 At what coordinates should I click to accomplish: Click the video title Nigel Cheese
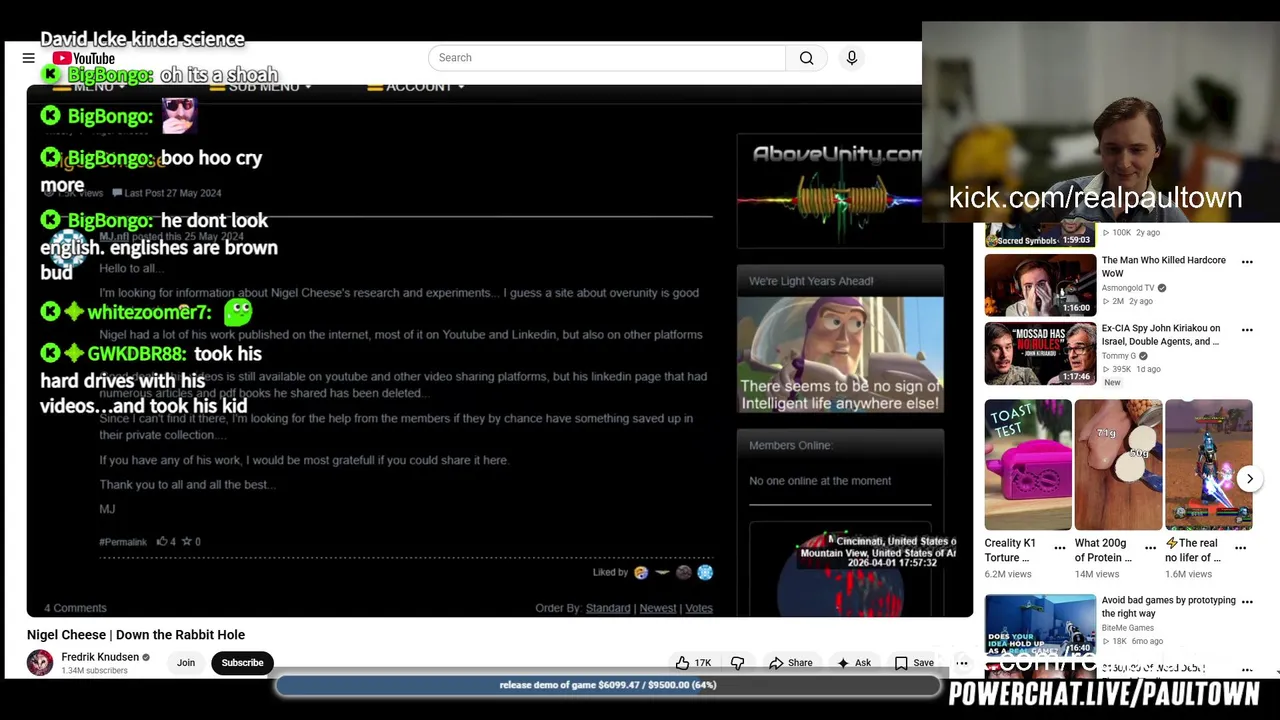pyautogui.click(x=136, y=635)
